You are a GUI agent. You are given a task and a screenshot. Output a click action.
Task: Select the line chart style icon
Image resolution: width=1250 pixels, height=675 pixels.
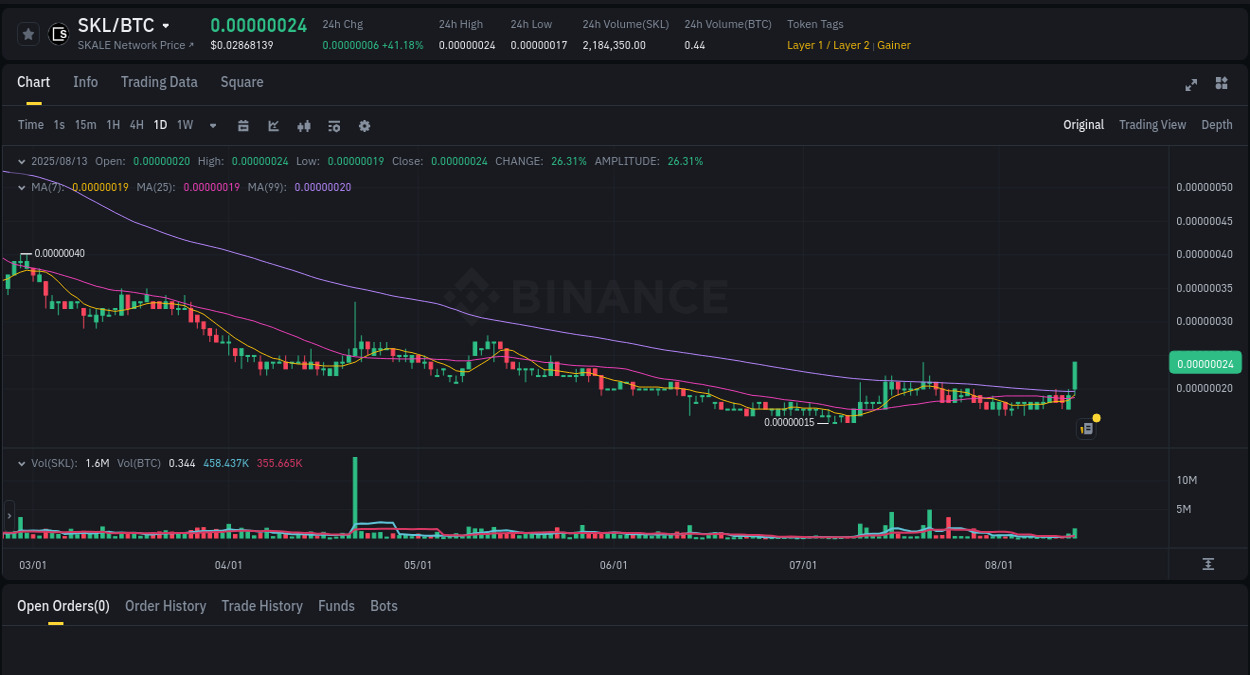click(x=273, y=125)
